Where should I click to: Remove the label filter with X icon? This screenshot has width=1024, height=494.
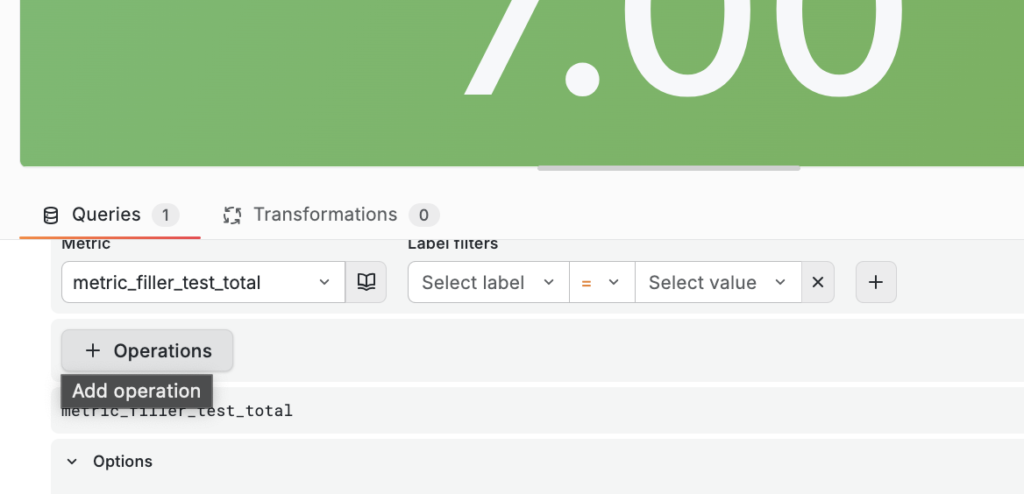(x=818, y=282)
